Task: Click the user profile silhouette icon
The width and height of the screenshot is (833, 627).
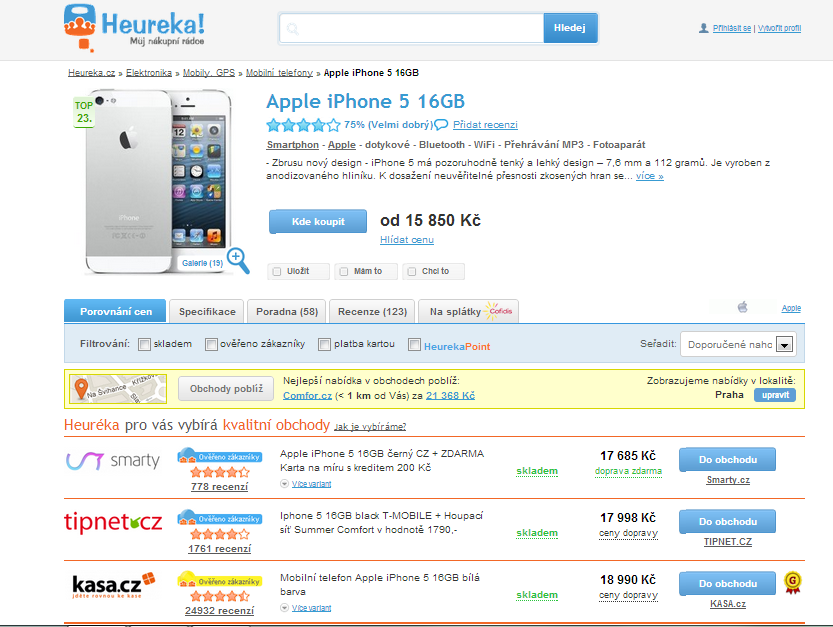Action: click(703, 28)
